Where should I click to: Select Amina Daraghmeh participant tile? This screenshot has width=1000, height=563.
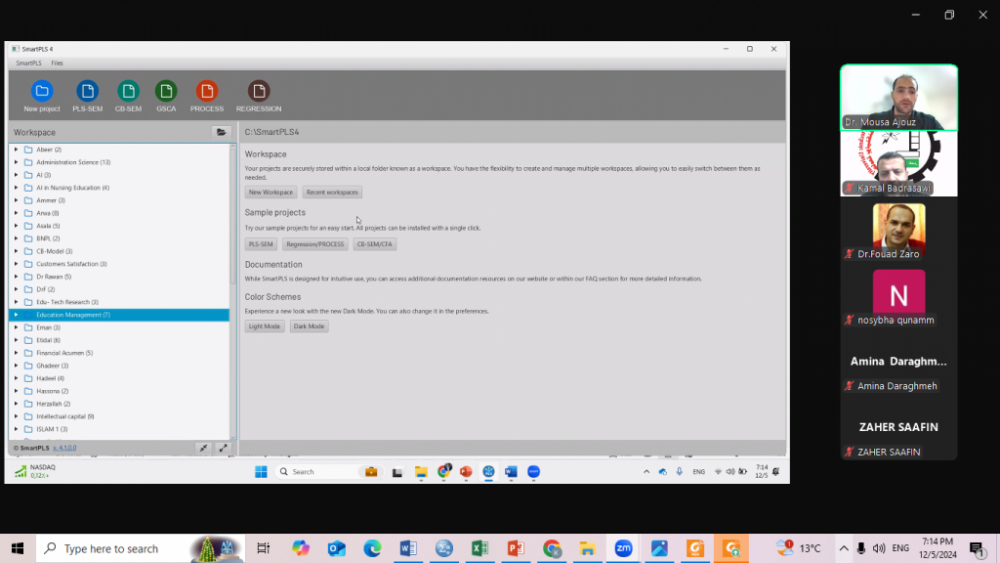899,362
